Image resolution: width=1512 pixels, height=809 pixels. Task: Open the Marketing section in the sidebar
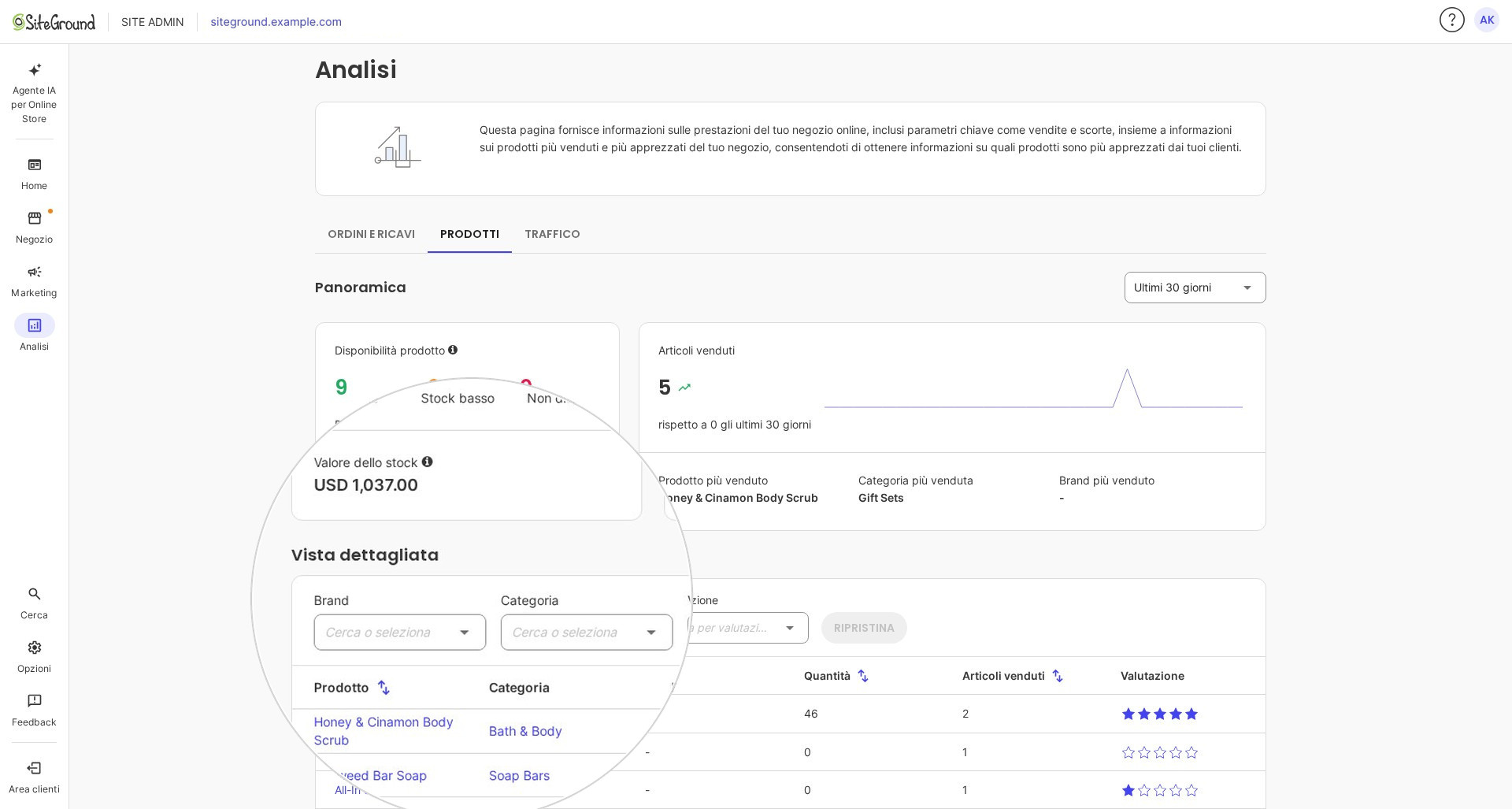click(34, 281)
